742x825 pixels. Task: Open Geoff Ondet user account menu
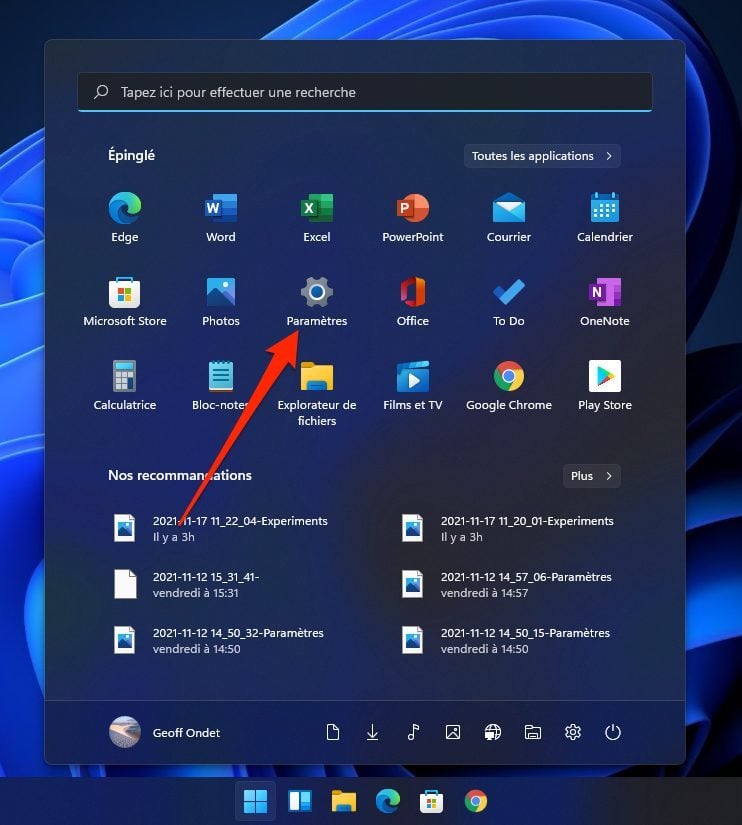(165, 732)
